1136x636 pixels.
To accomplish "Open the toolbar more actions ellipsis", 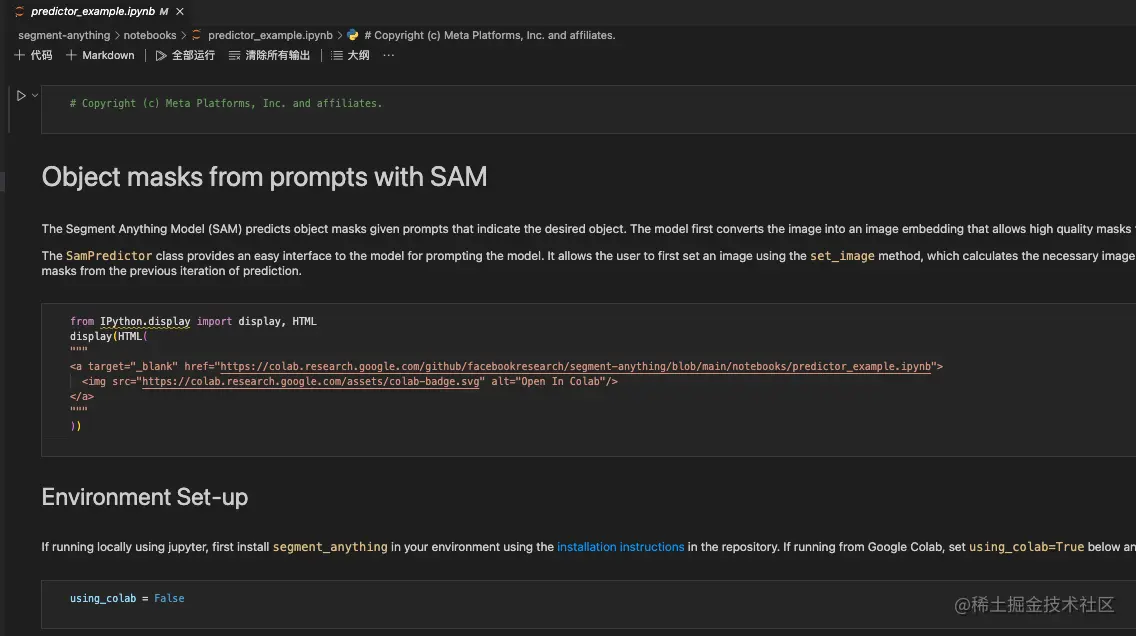I will tap(389, 55).
